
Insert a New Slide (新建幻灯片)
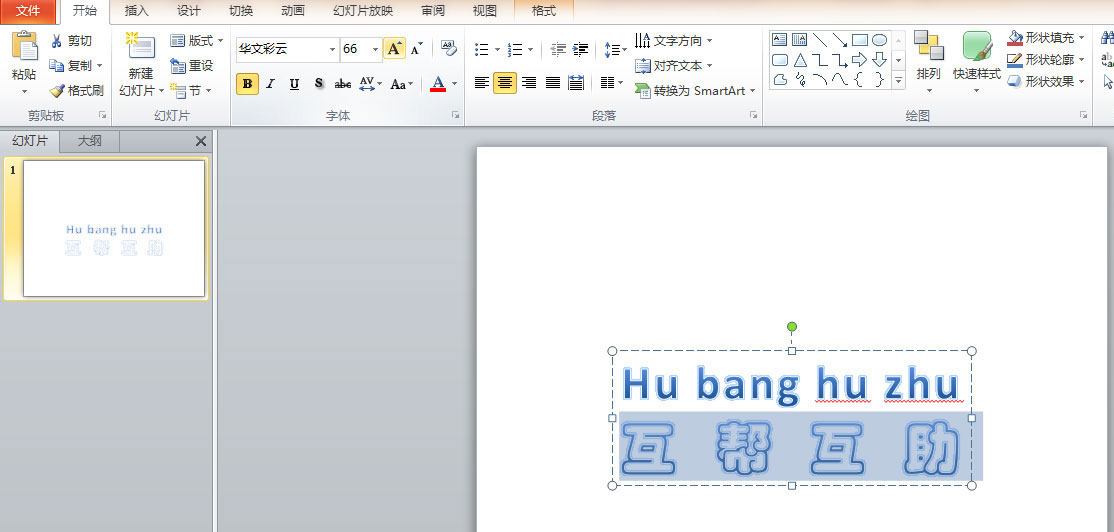pyautogui.click(x=141, y=49)
